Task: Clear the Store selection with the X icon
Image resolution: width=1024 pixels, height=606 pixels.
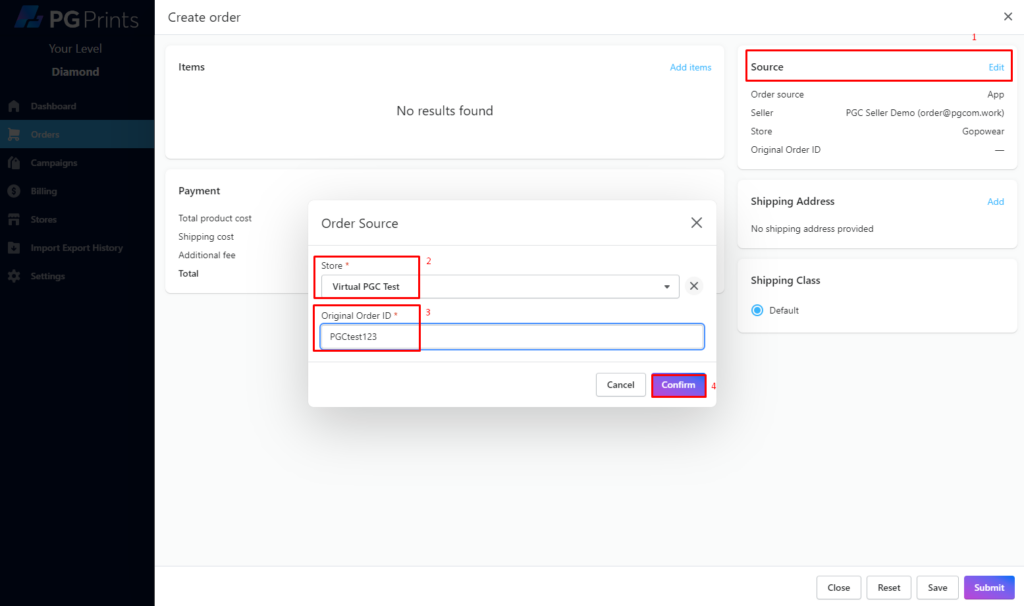Action: point(694,286)
